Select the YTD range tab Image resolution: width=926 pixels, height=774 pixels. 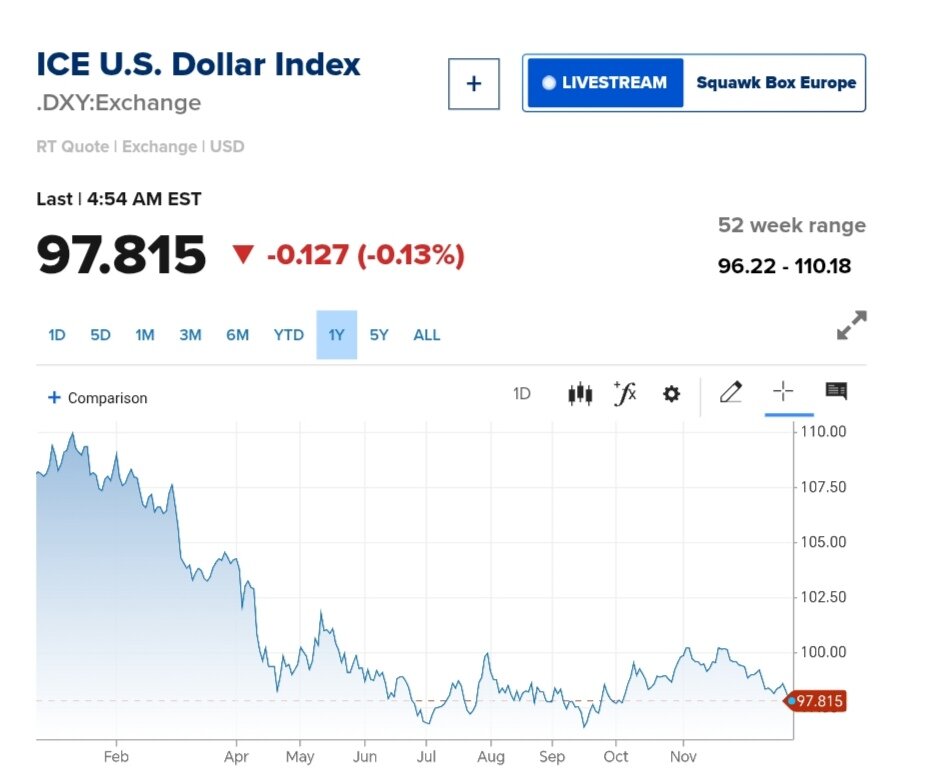(288, 335)
